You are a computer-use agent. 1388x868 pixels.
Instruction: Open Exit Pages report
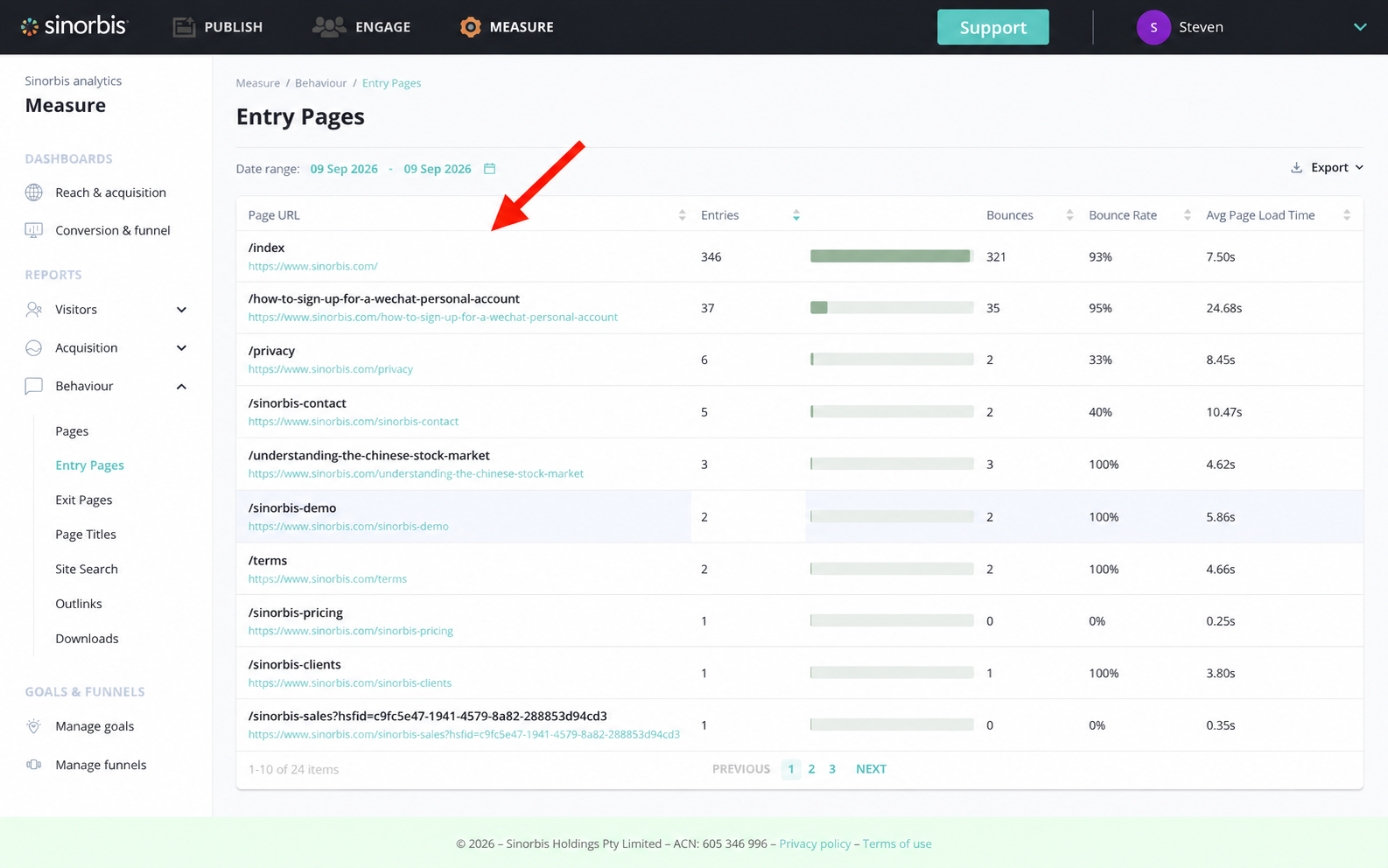coord(84,500)
